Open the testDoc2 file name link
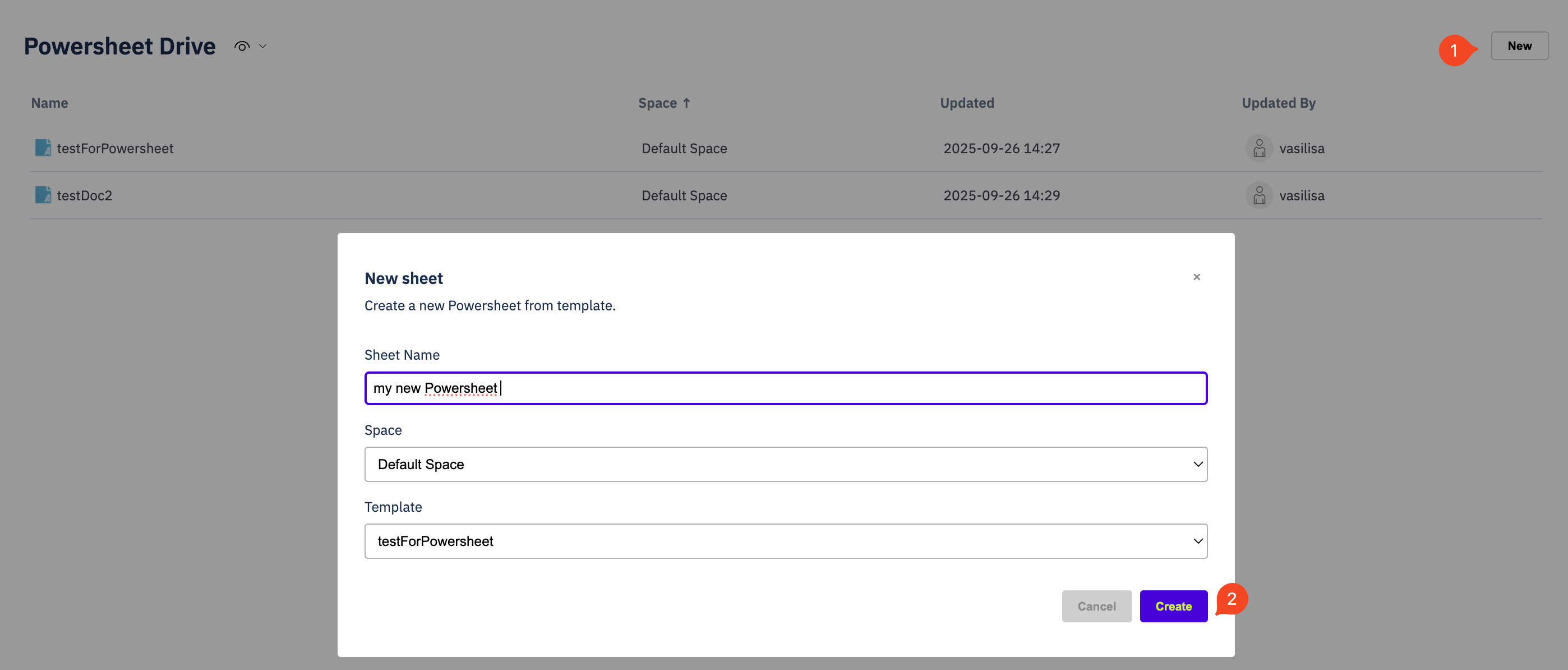 click(x=85, y=195)
